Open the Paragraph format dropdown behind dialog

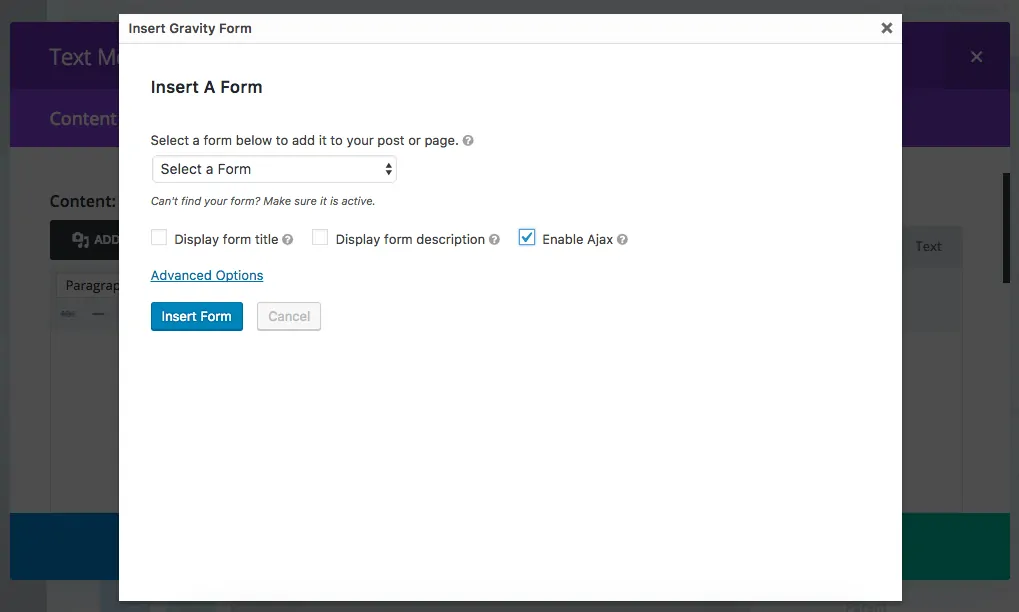(88, 285)
